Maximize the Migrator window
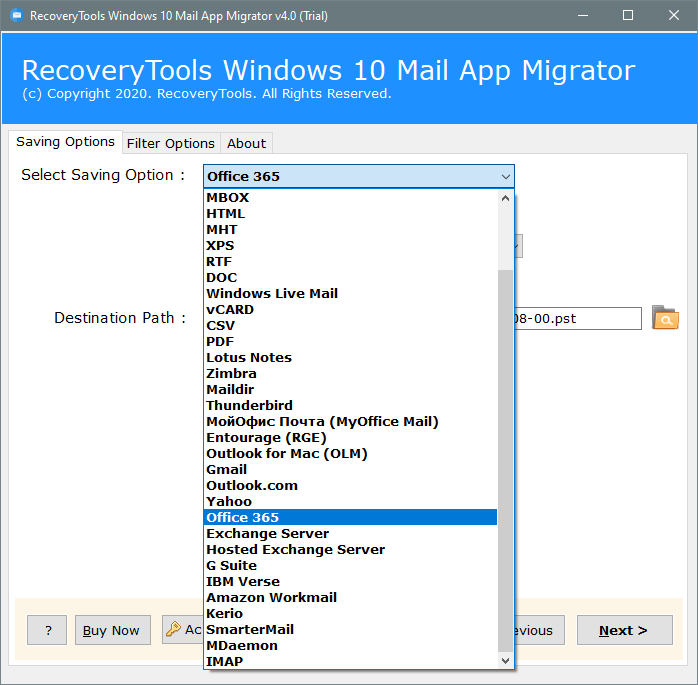Screen dimensions: 698x685 (x=628, y=16)
